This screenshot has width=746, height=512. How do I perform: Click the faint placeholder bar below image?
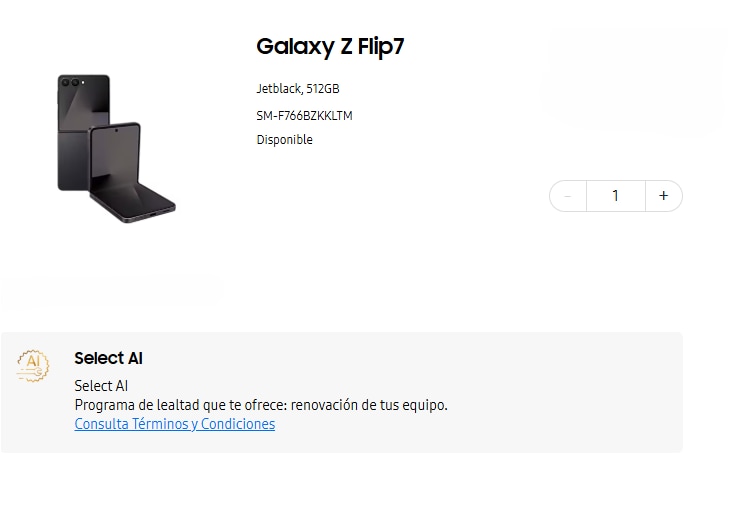click(x=112, y=290)
